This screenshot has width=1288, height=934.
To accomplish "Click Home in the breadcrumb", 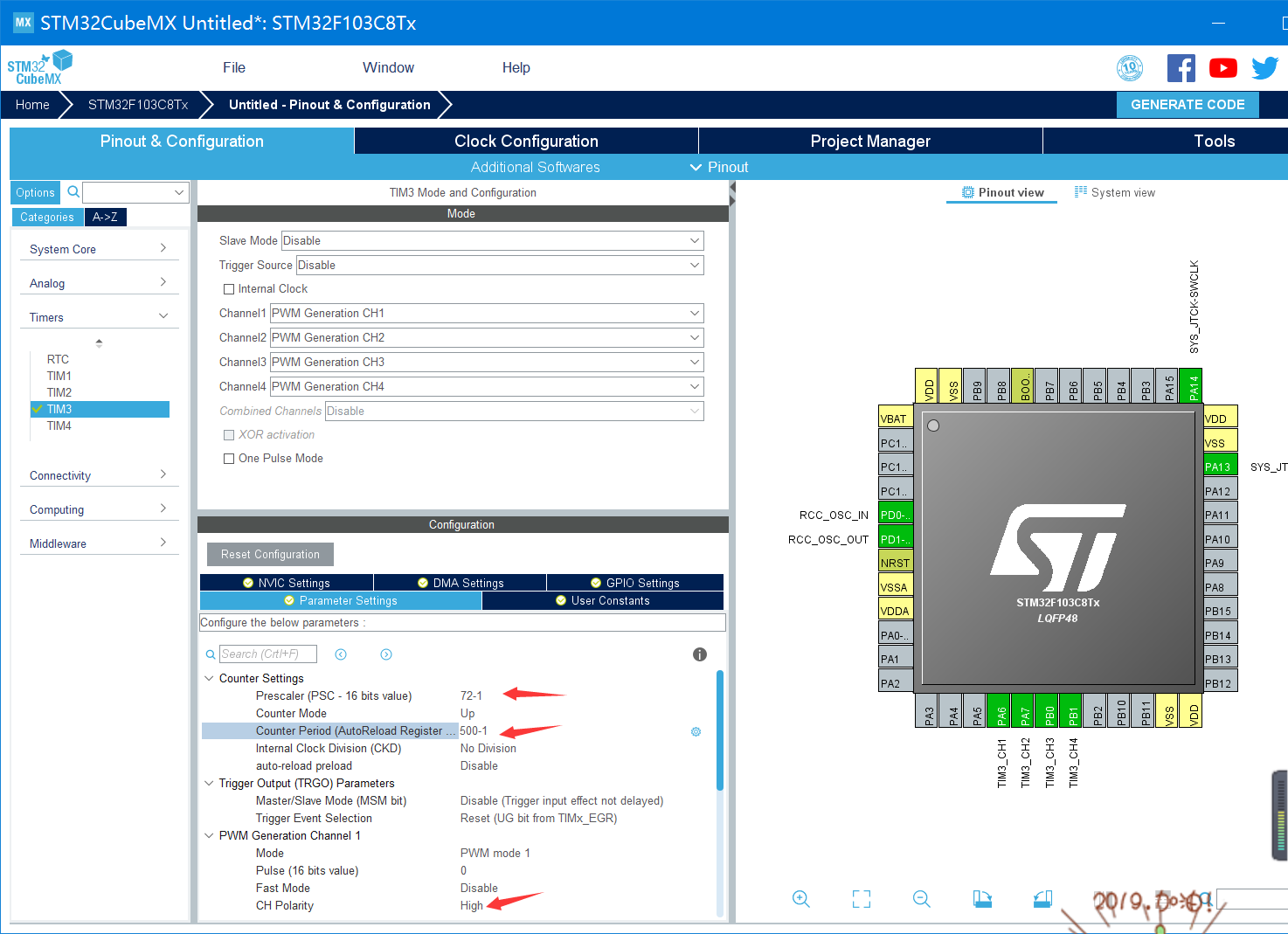I will 32,105.
